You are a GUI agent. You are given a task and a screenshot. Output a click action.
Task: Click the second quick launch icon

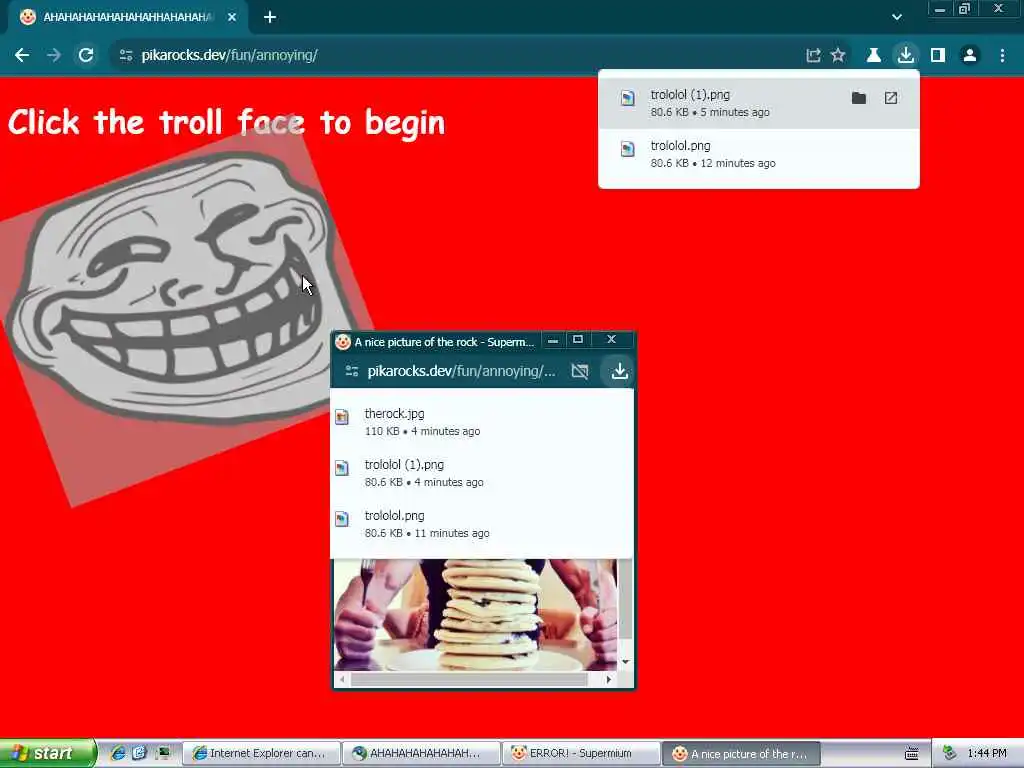click(x=139, y=753)
